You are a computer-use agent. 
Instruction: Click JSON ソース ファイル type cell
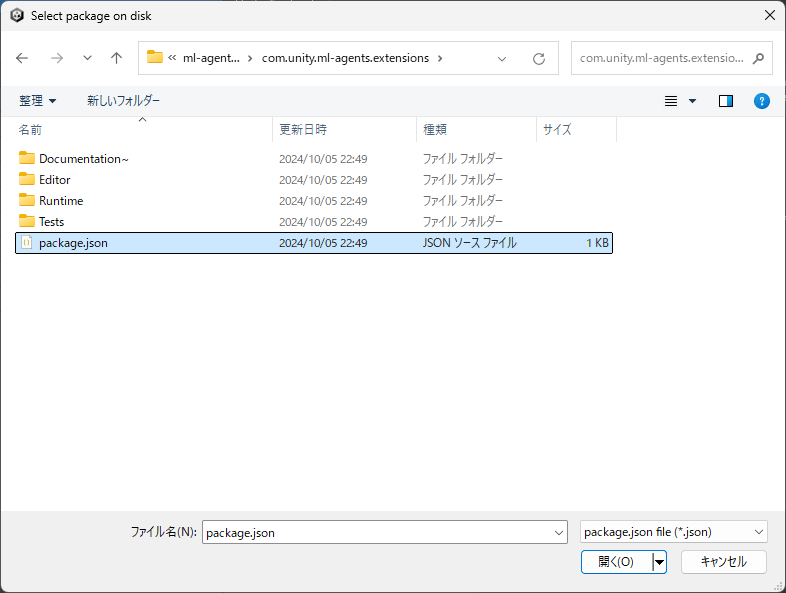[x=469, y=243]
